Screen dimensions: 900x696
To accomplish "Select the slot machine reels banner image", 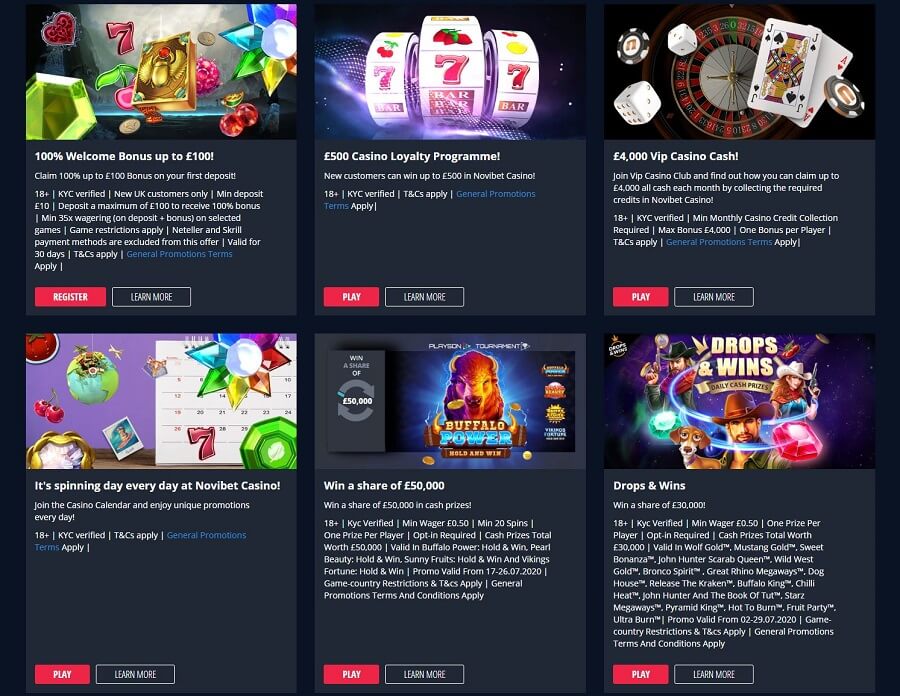I will pyautogui.click(x=450, y=72).
